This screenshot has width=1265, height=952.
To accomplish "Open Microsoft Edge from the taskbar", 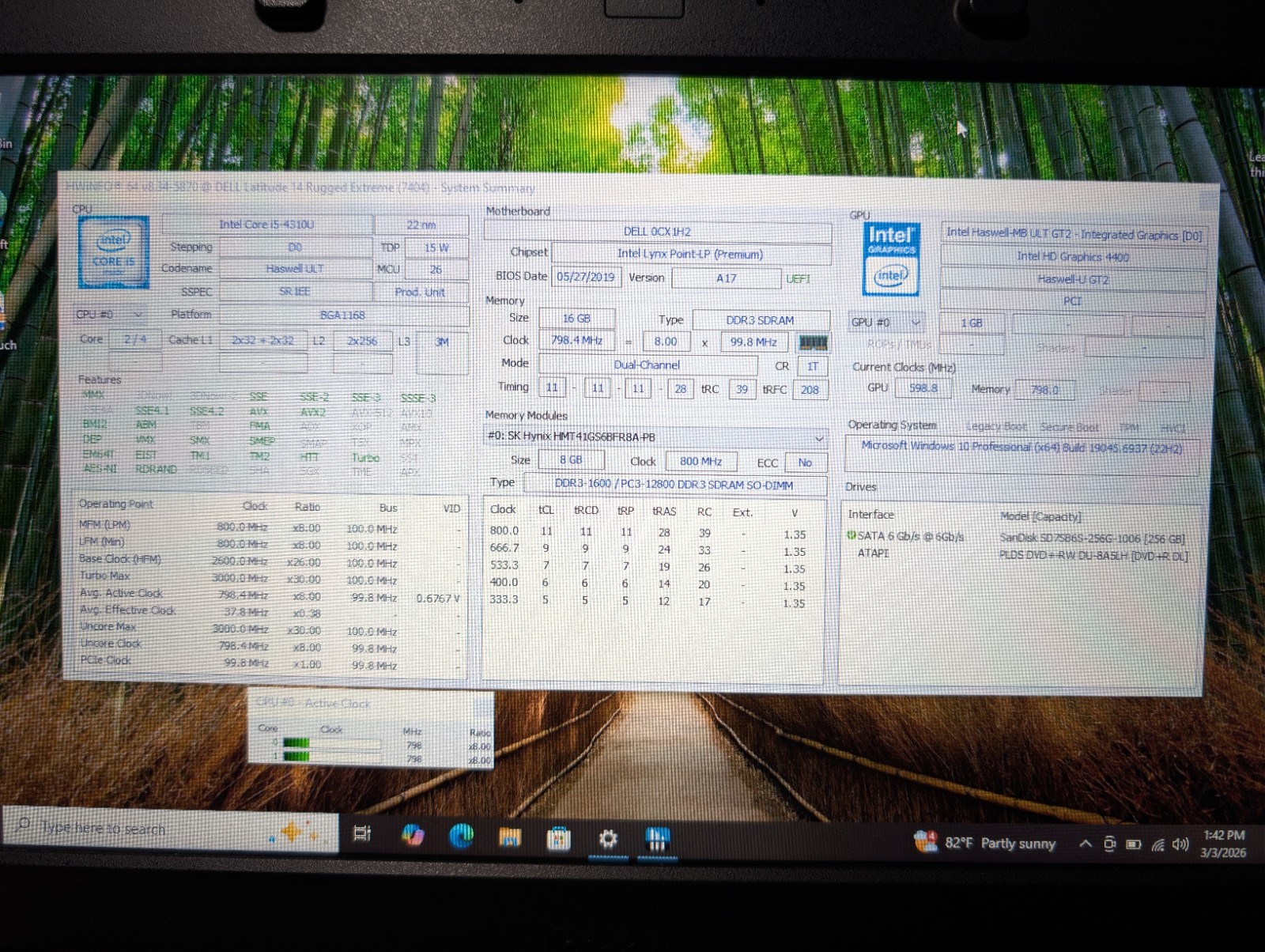I will point(462,835).
